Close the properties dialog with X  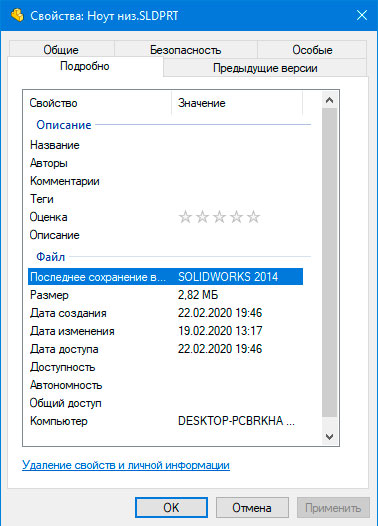click(x=362, y=15)
